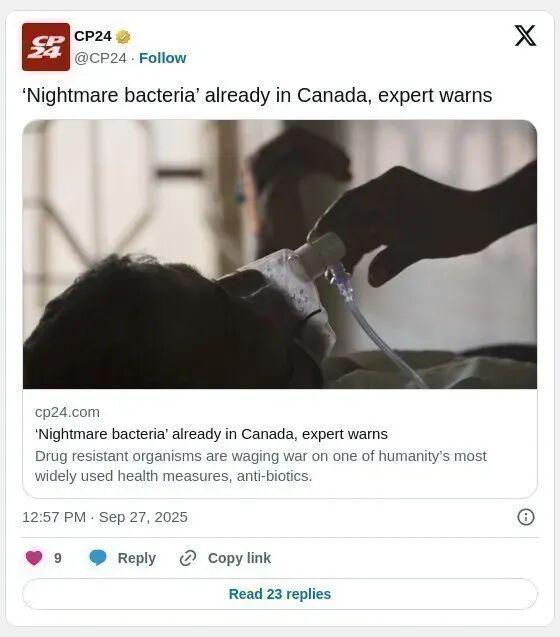Click the gold verified badge
Screen dimensions: 560x637
123,37
